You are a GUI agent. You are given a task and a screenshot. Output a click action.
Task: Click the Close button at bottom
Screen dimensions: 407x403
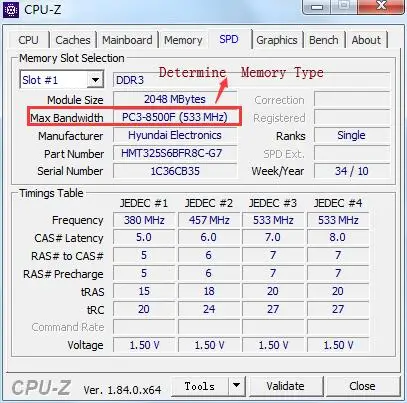[362, 386]
